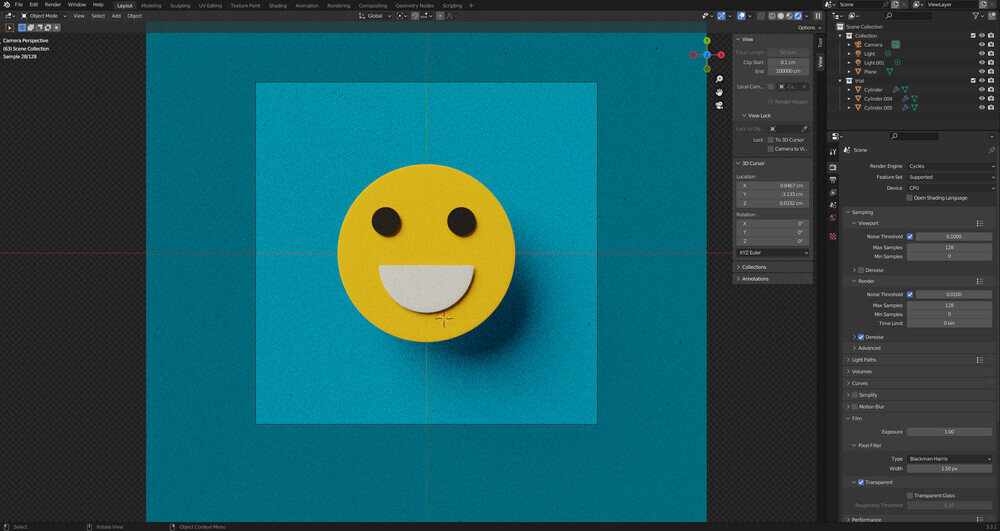
Task: Hide the Plane object in viewport
Action: pyautogui.click(x=982, y=71)
